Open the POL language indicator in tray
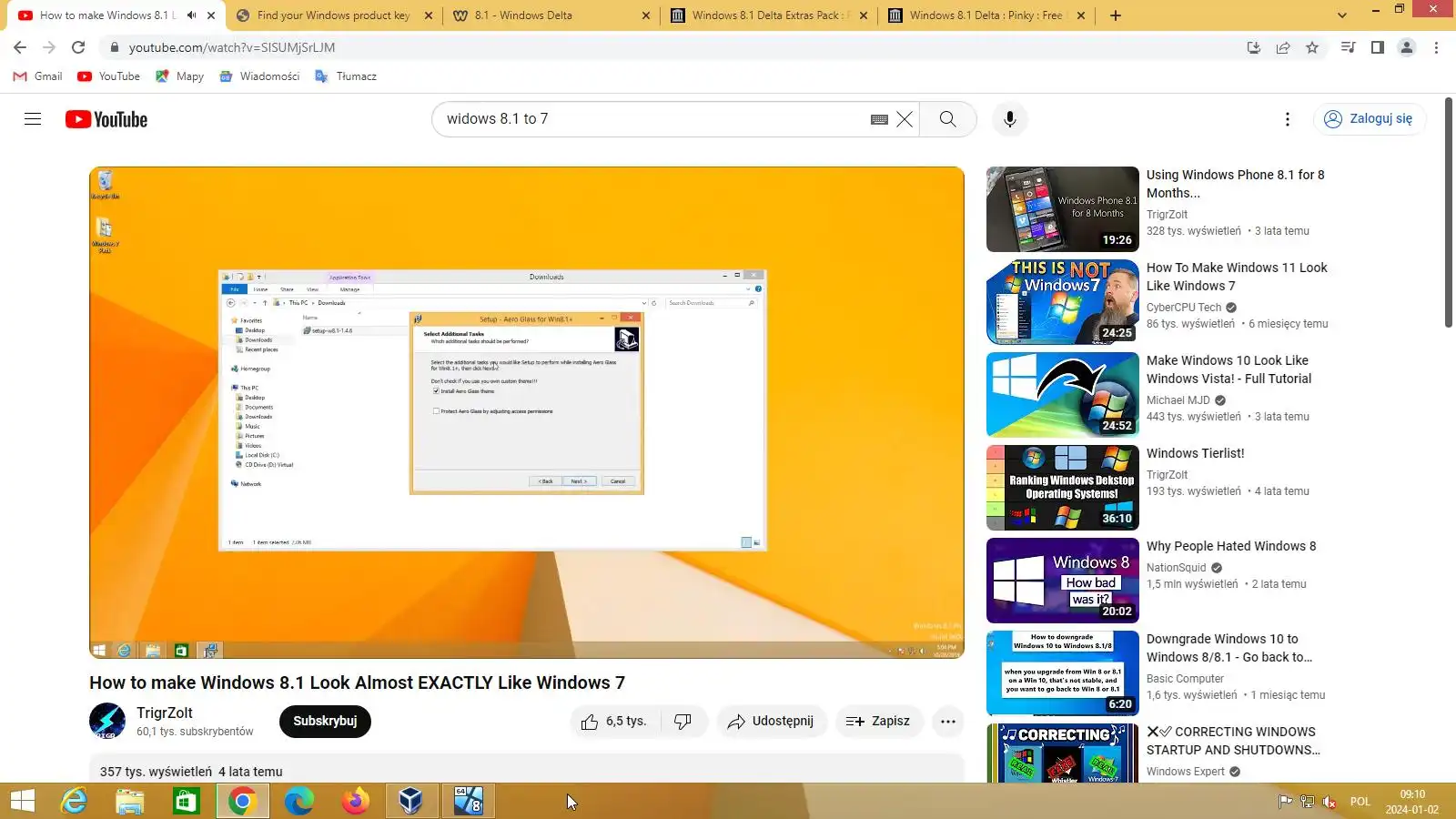1456x819 pixels. pyautogui.click(x=1360, y=802)
